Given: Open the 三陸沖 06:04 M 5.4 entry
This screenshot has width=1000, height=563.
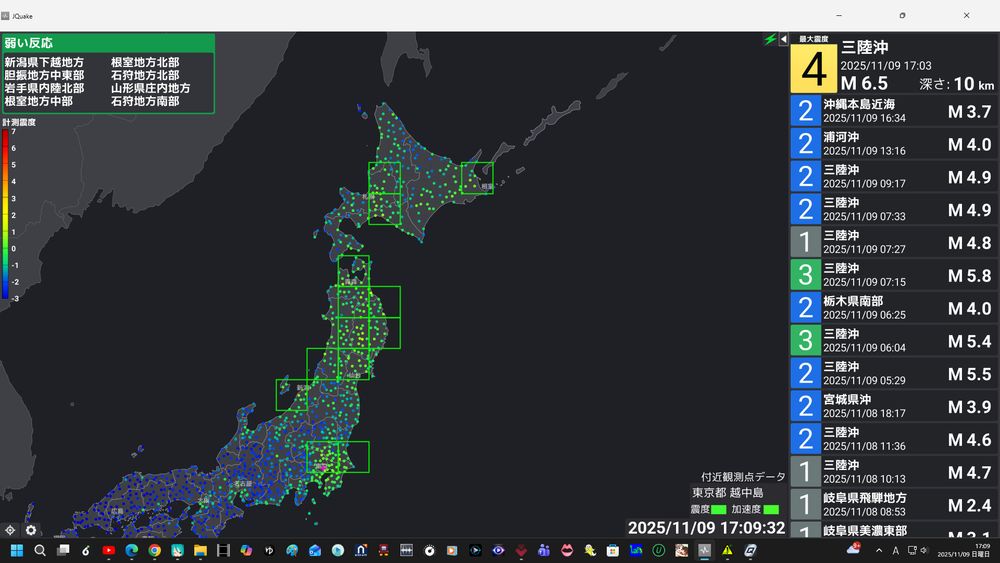Looking at the screenshot, I should tap(894, 340).
